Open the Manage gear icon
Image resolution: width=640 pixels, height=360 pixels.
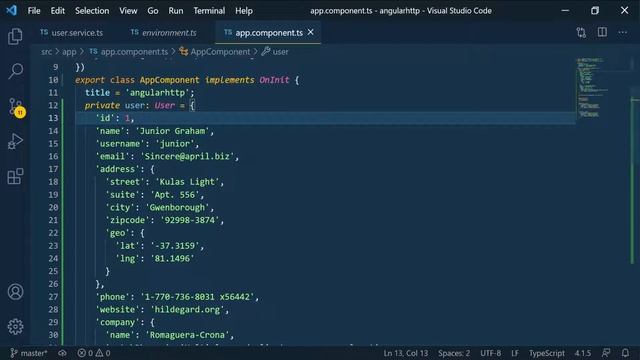coord(15,327)
